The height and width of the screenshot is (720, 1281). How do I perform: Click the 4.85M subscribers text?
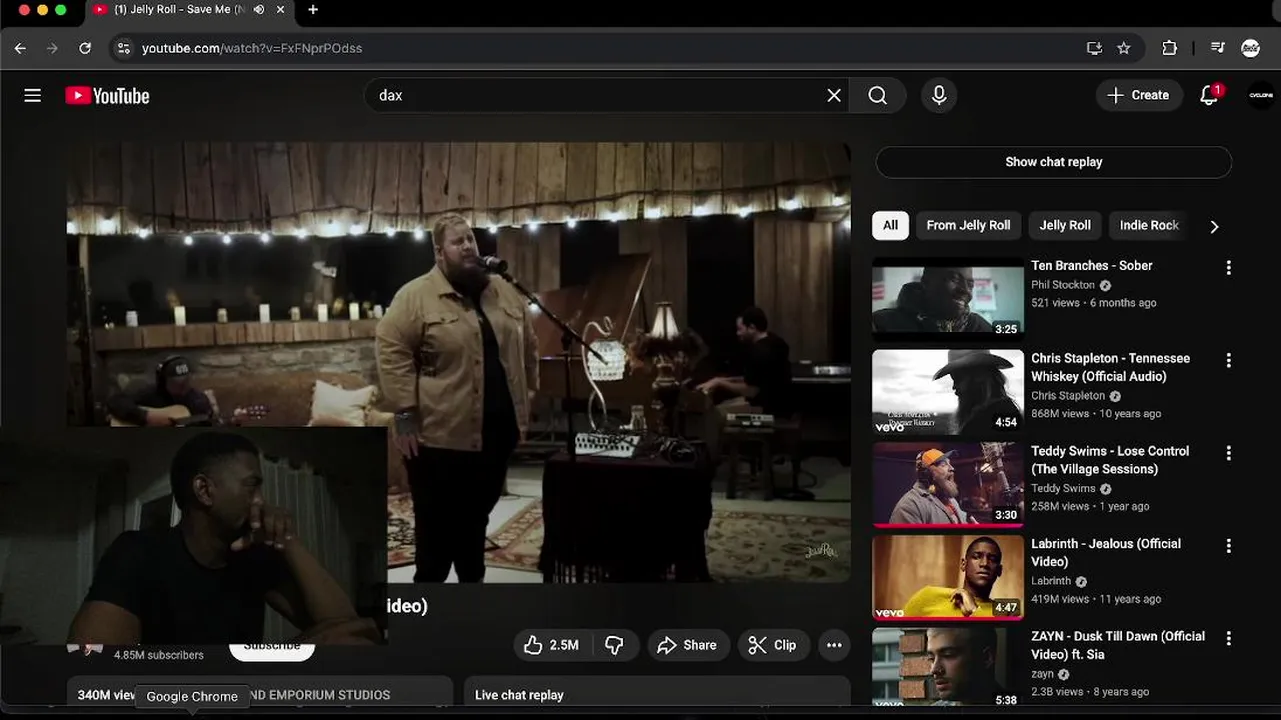tap(159, 656)
